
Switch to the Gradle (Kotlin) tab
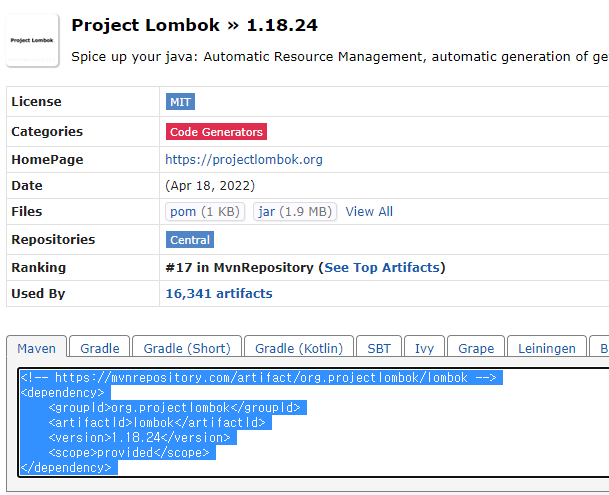click(x=299, y=347)
